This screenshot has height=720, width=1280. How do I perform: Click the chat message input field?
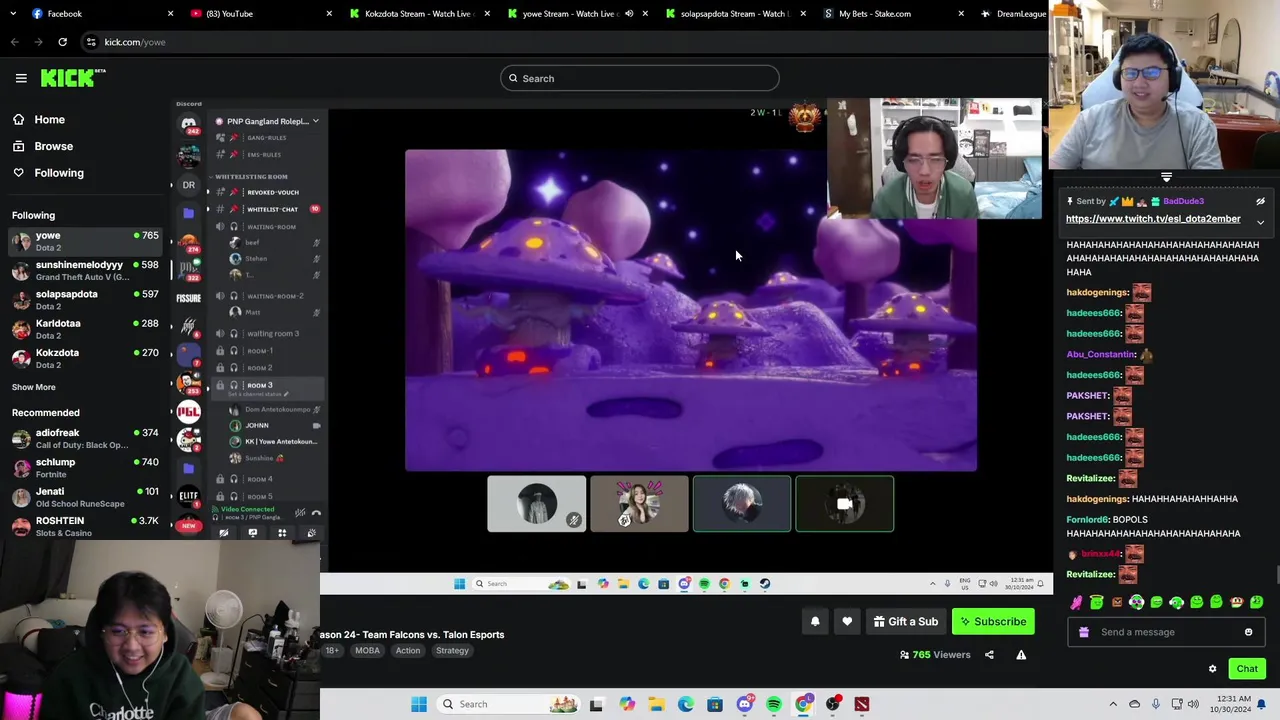tap(1166, 632)
